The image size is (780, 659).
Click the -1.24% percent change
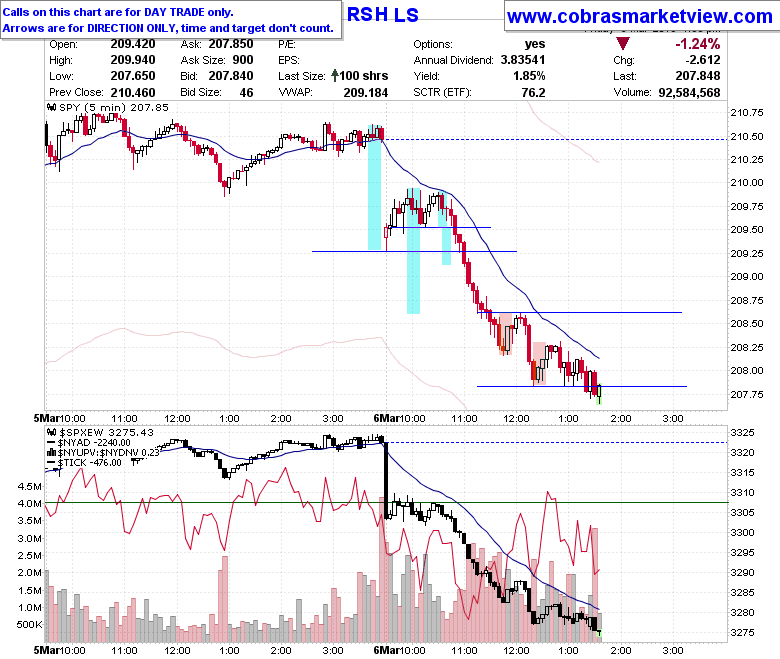697,44
